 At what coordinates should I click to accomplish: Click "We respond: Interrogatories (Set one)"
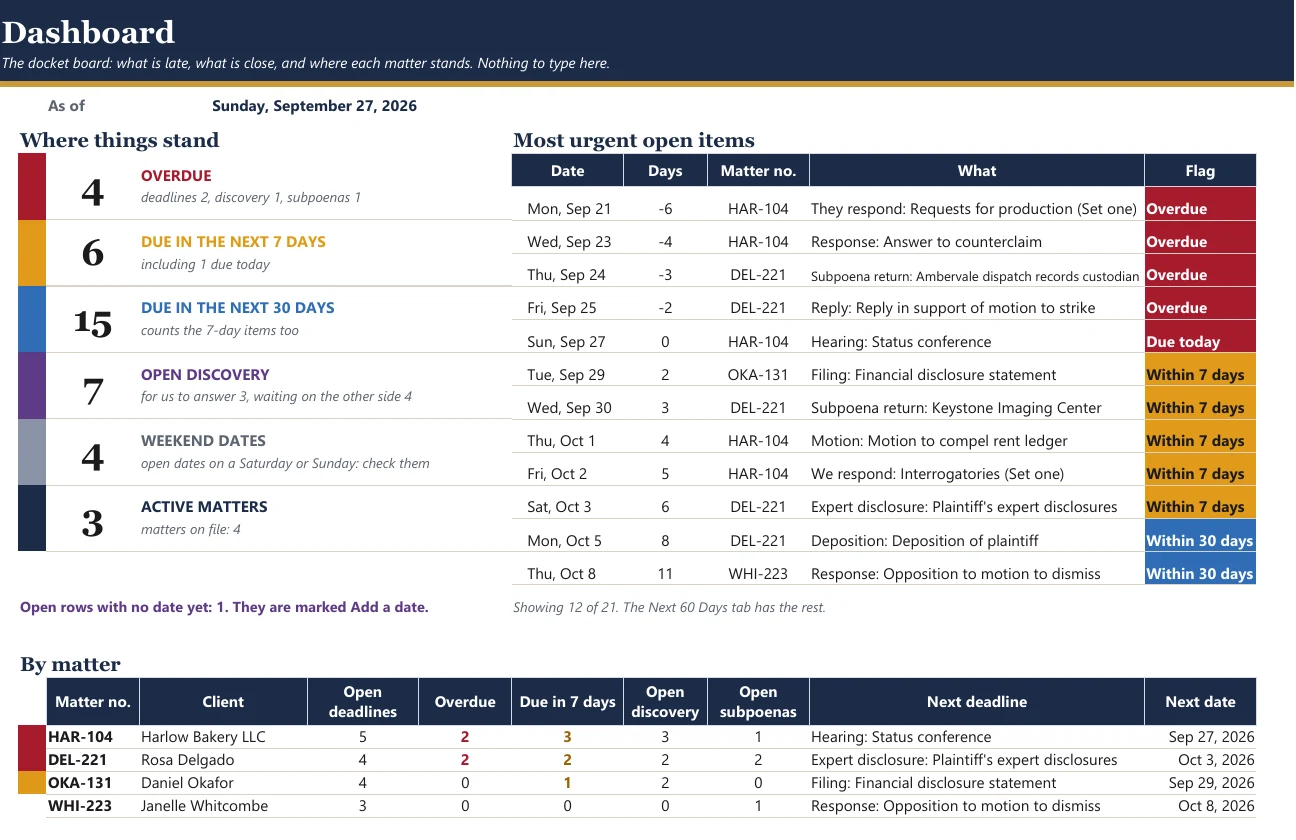(937, 474)
